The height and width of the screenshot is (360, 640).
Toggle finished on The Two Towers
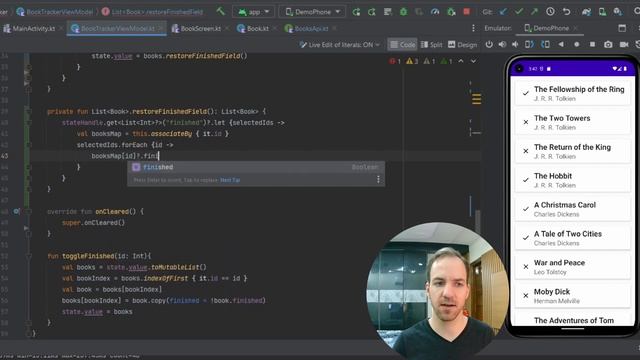[526, 122]
